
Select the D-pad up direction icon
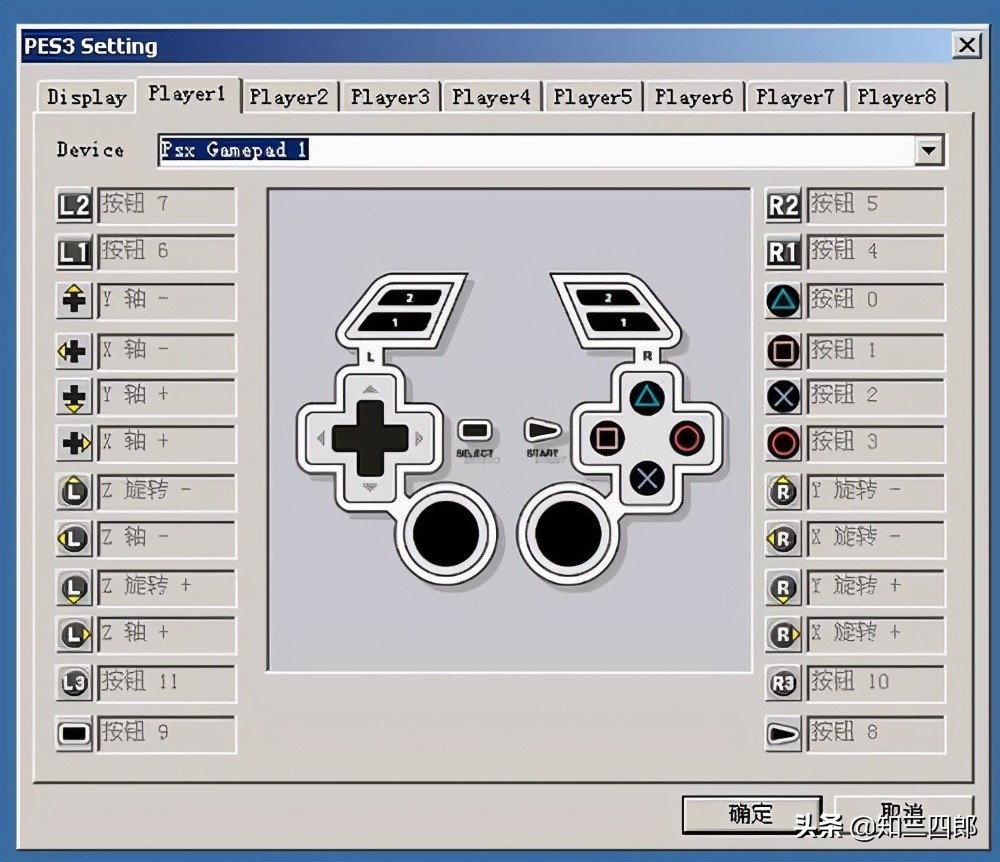point(74,301)
